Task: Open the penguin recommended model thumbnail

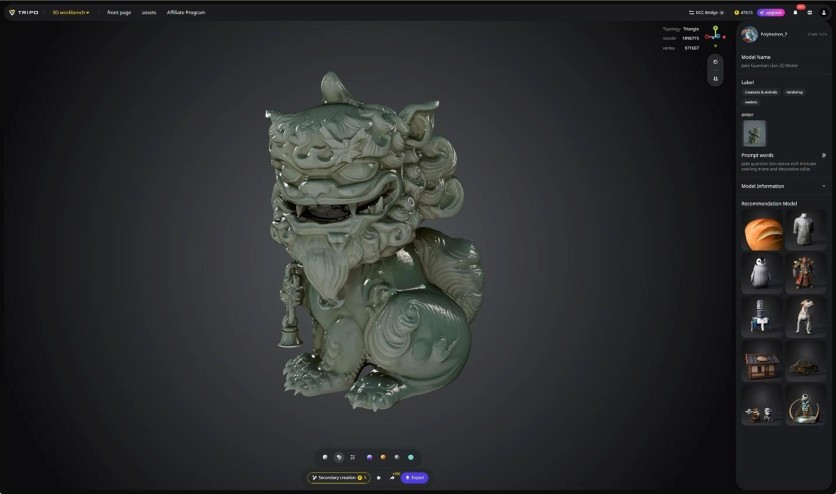Action: tap(761, 273)
